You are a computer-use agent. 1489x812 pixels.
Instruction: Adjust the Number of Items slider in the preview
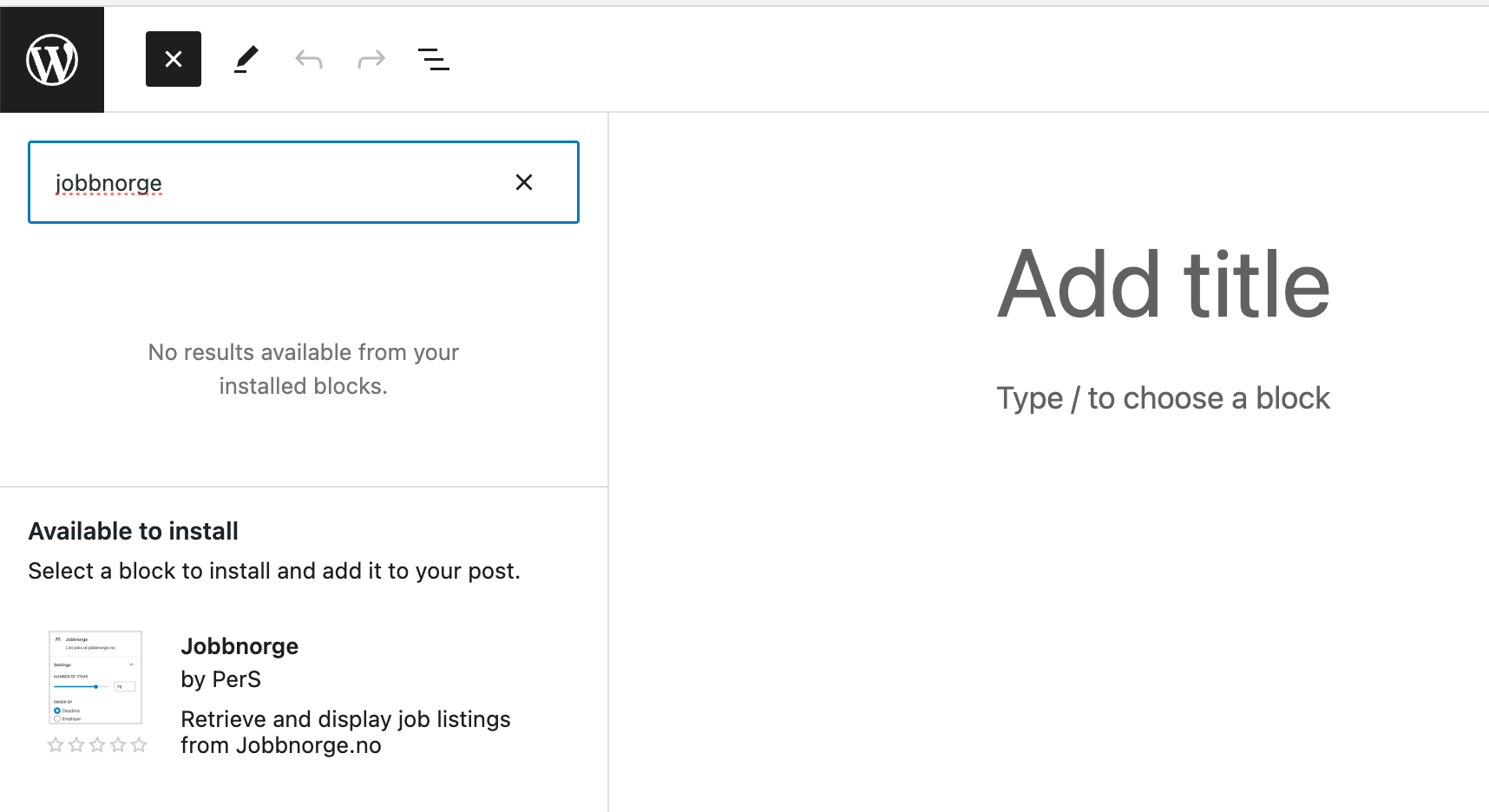click(x=96, y=686)
